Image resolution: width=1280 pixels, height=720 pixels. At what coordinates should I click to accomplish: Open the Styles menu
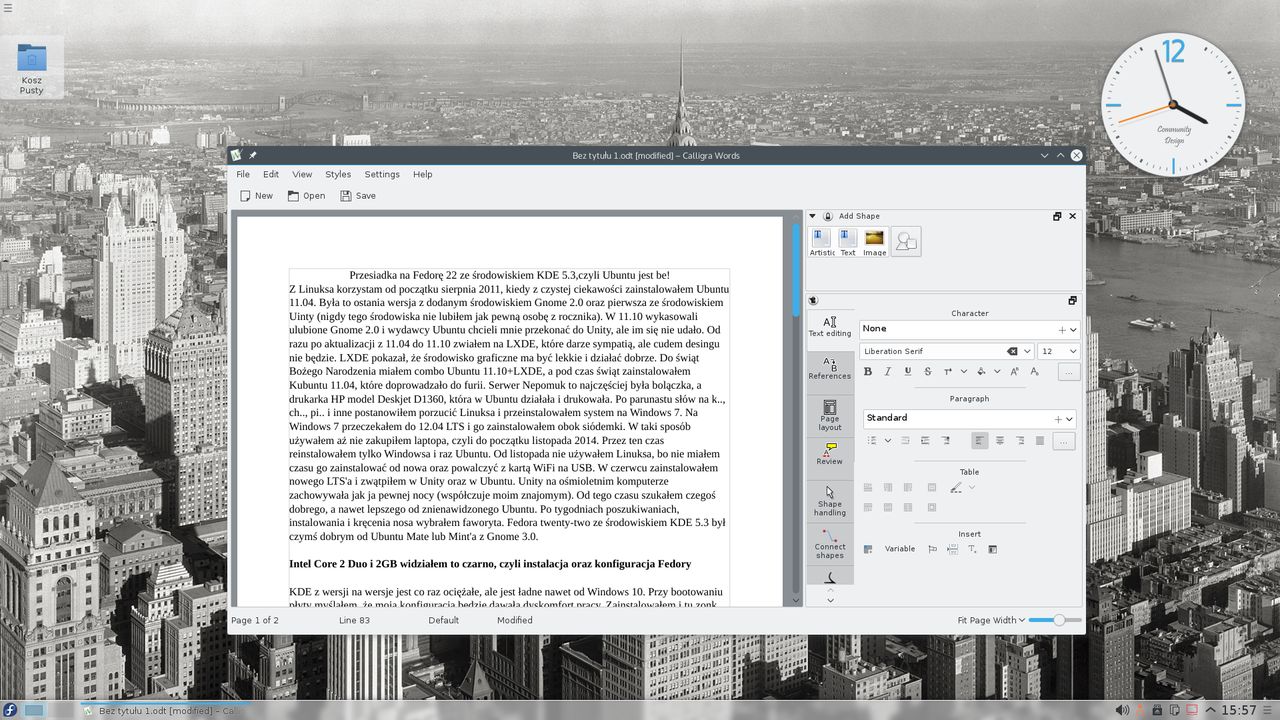(x=338, y=174)
